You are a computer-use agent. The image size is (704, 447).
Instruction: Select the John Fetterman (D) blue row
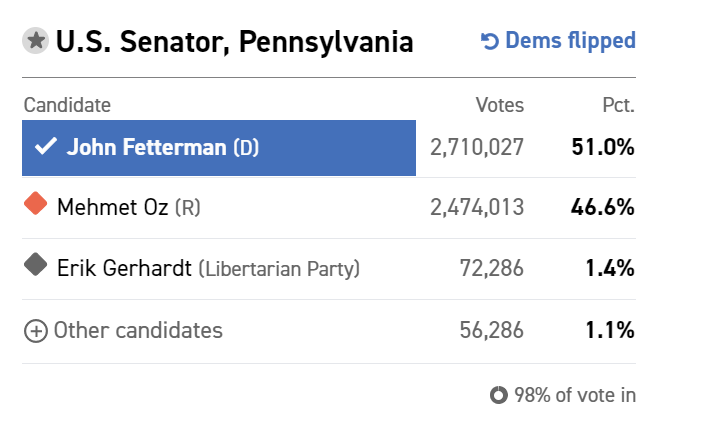tap(219, 148)
